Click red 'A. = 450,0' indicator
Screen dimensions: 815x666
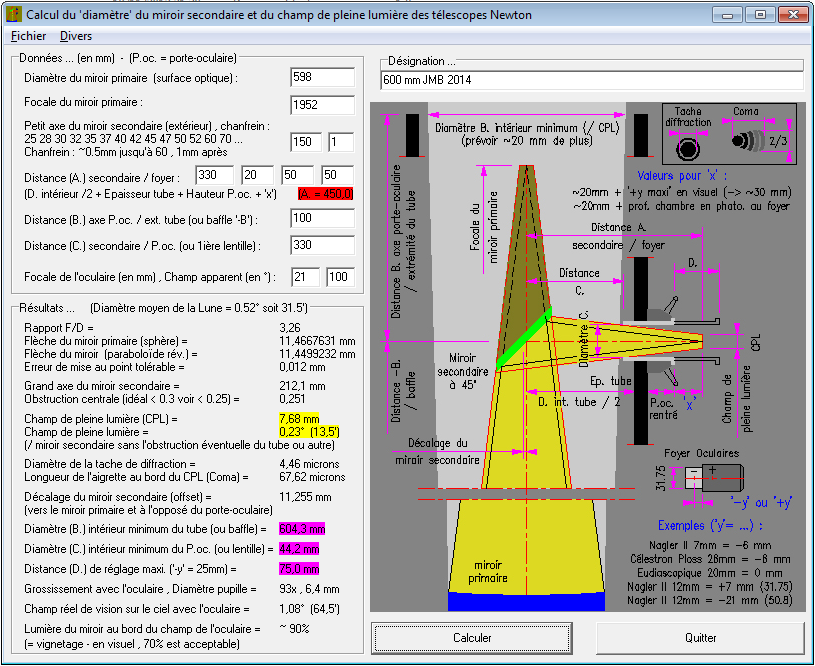tap(325, 194)
